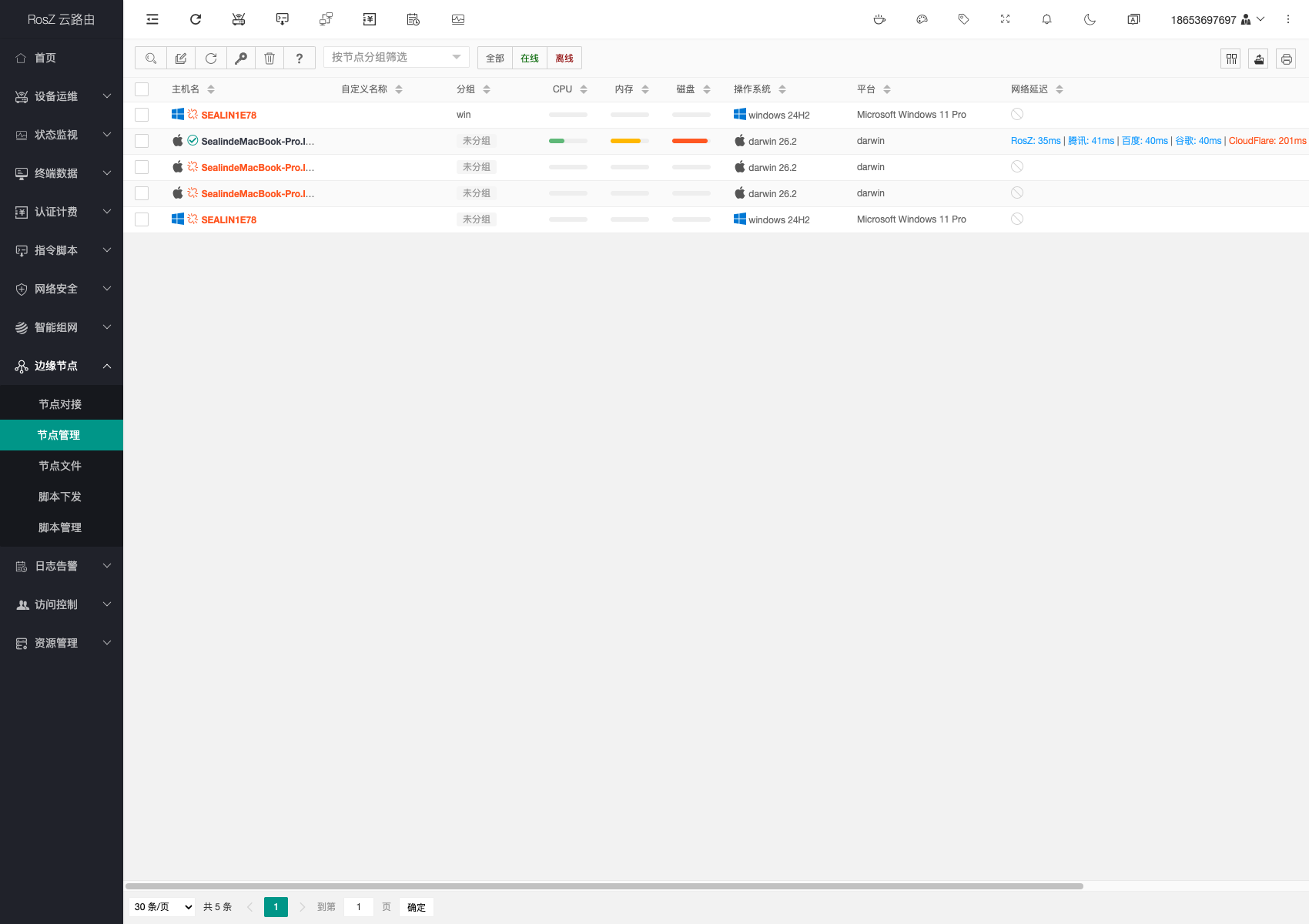Go to 脚本管理 submenu item
Viewport: 1309px width, 924px height.
point(60,527)
